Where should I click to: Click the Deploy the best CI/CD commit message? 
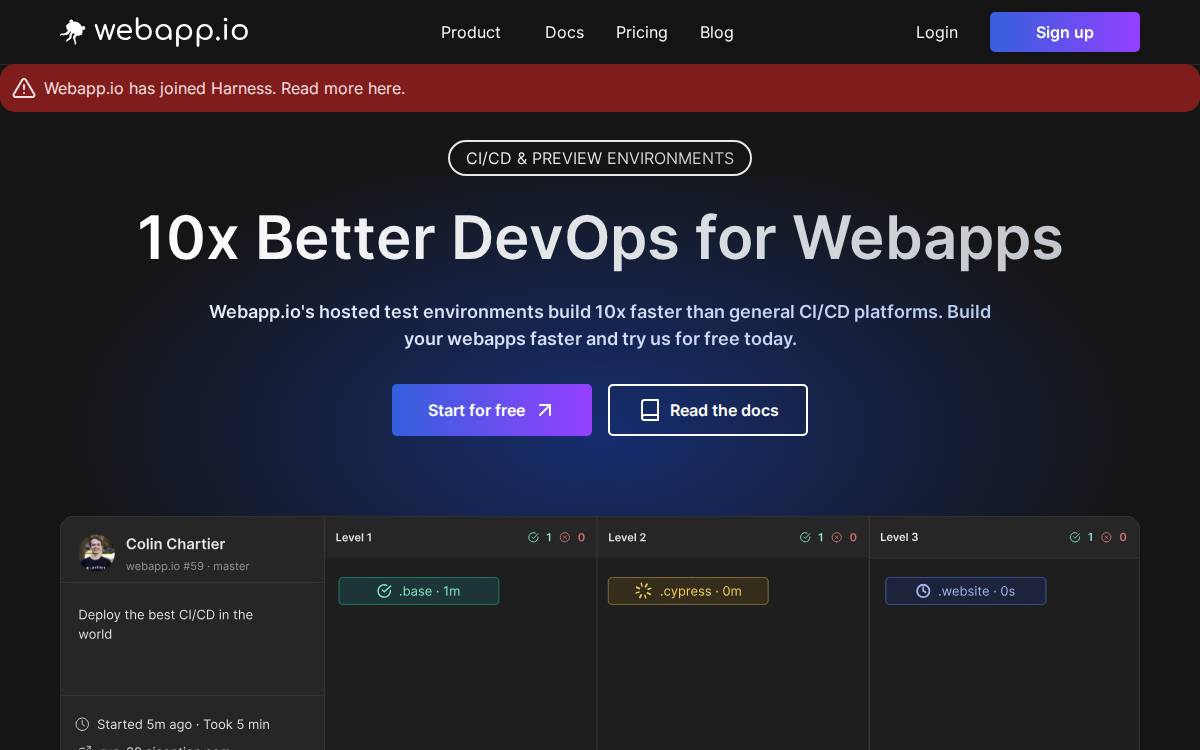[x=166, y=624]
